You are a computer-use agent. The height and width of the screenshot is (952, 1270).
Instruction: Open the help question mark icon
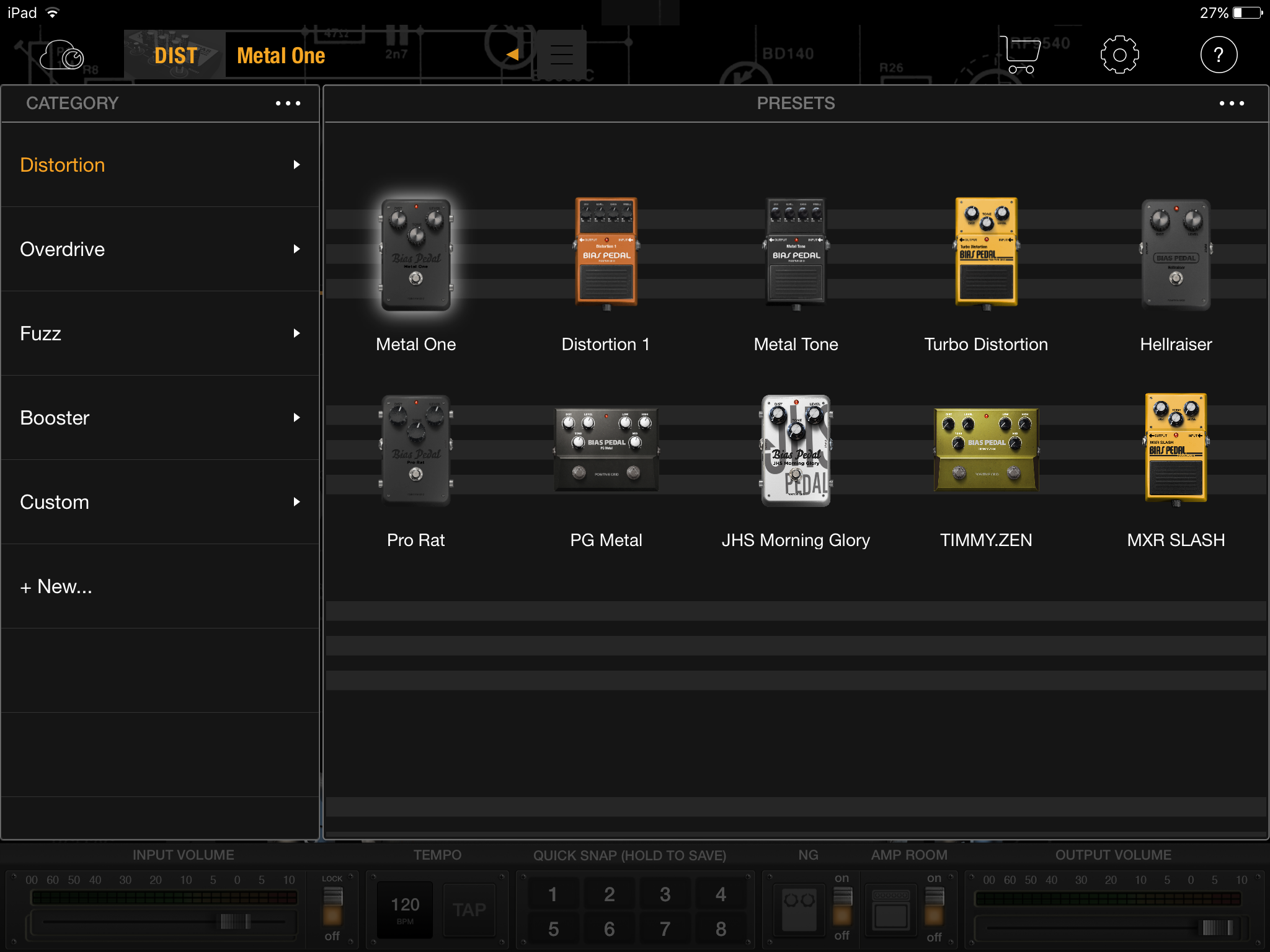(x=1219, y=55)
